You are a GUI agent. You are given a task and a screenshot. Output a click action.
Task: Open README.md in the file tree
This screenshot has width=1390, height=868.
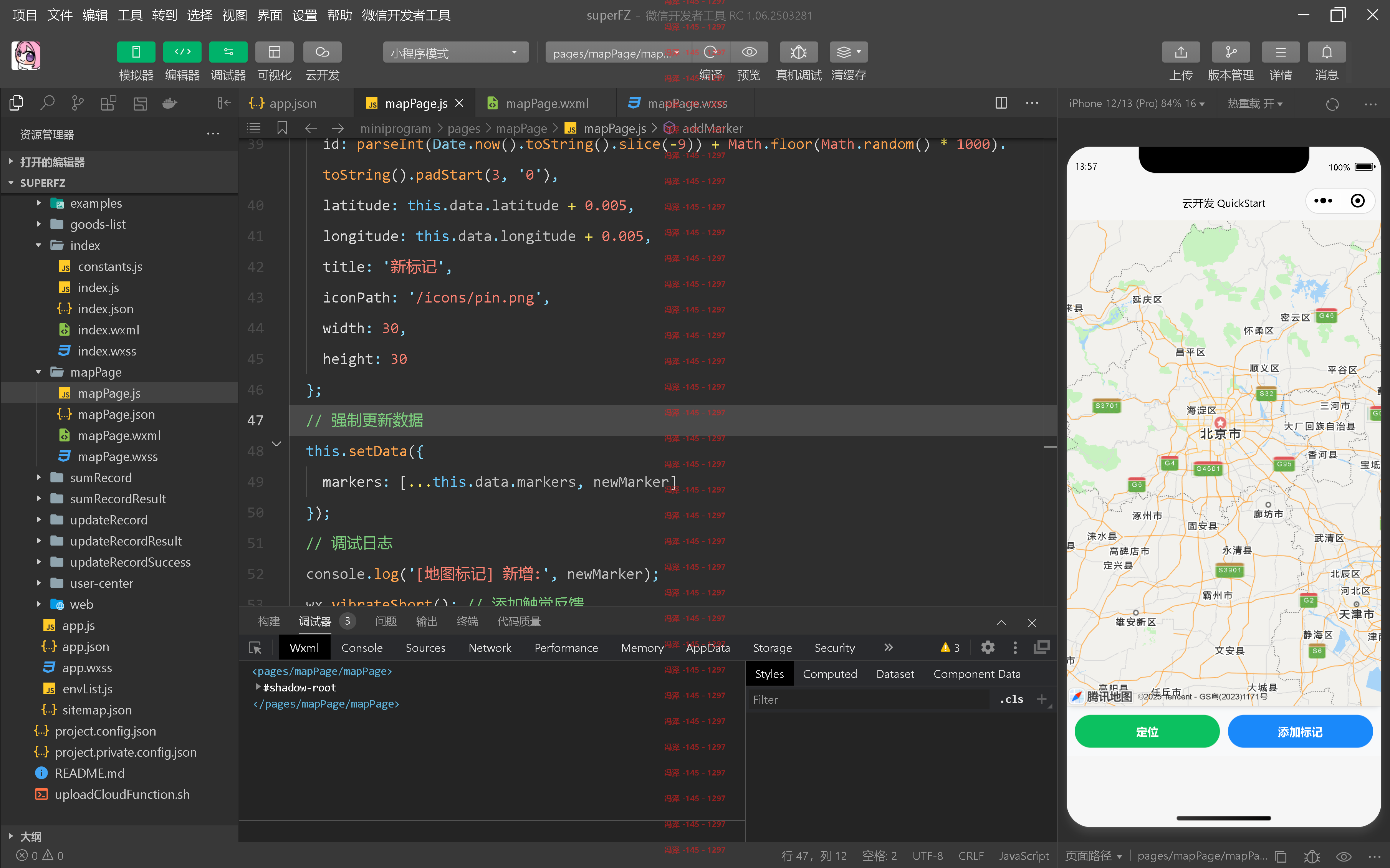coord(89,773)
